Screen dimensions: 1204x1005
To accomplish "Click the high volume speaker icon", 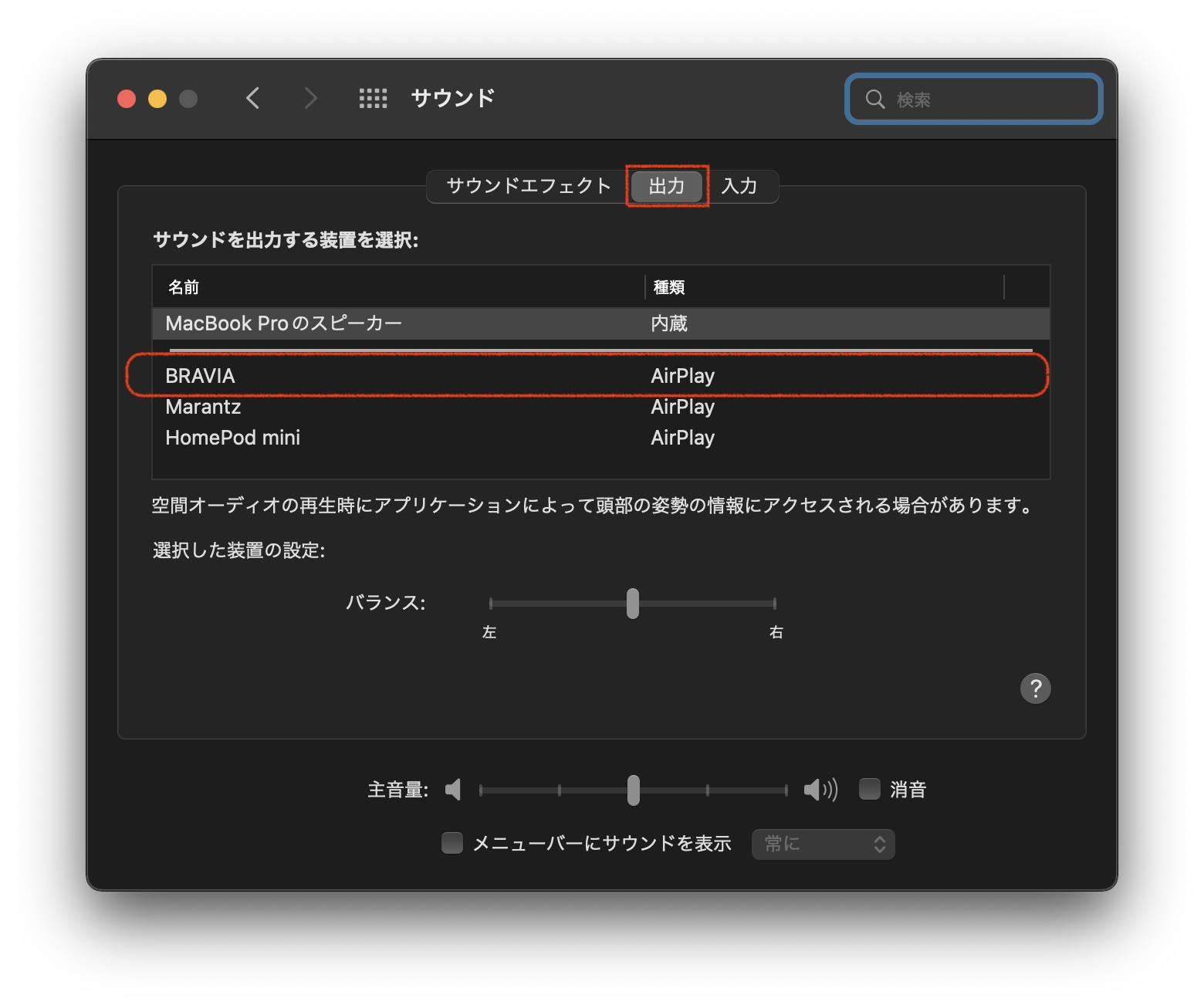I will click(820, 790).
